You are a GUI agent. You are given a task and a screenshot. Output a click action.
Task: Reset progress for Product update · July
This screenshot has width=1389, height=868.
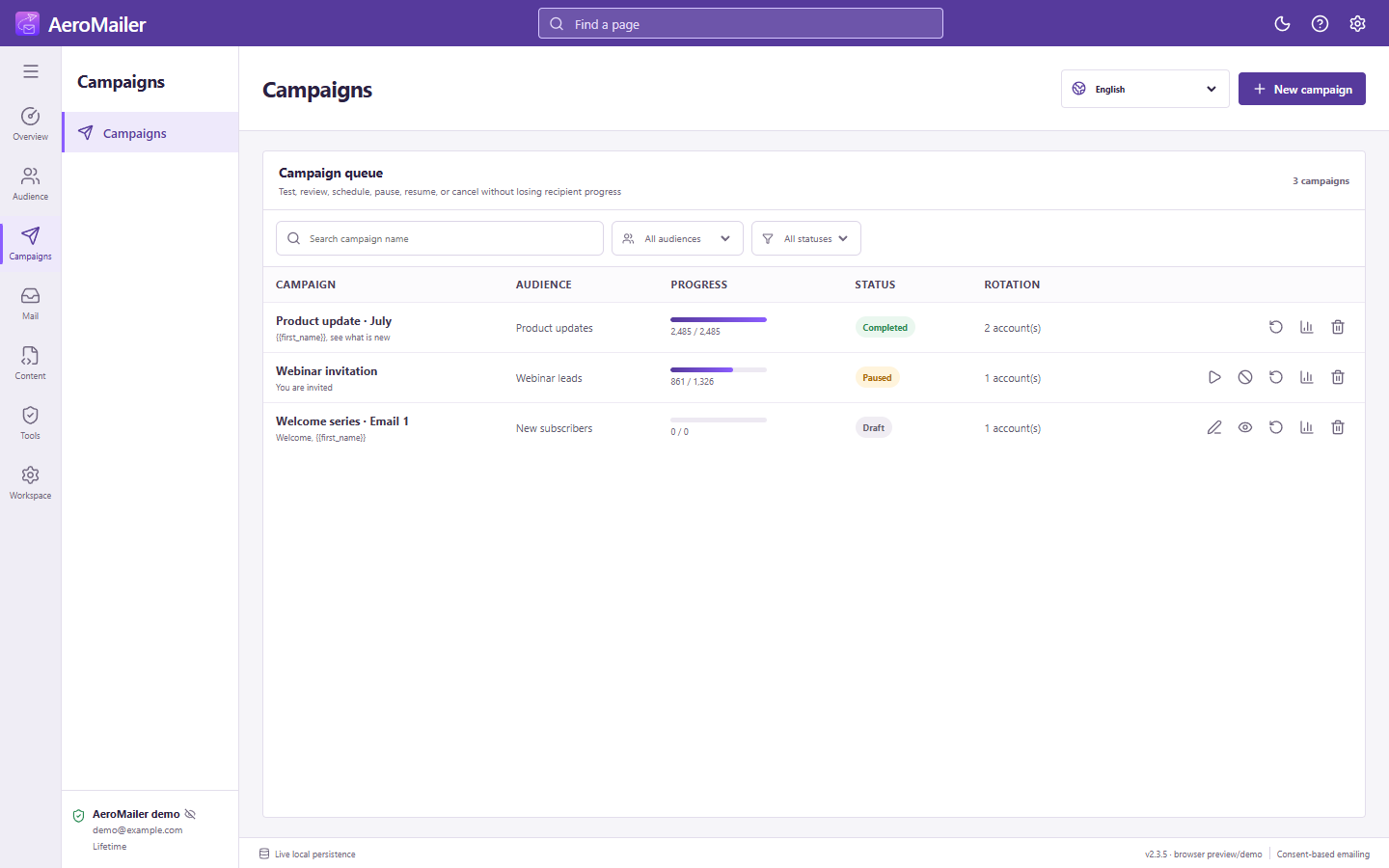point(1276,327)
